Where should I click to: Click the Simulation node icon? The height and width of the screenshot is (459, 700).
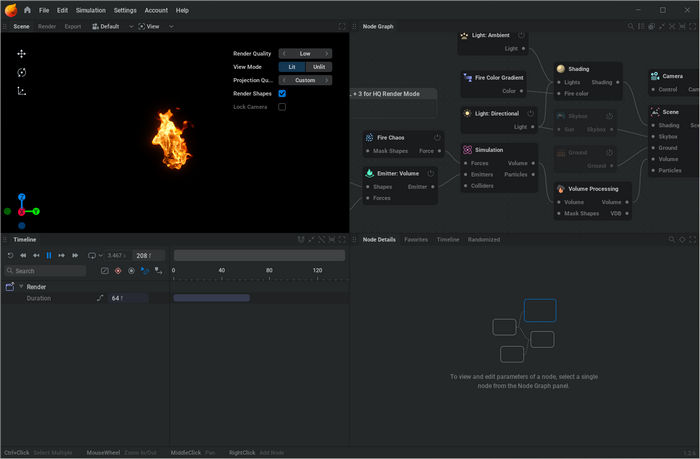(x=467, y=150)
